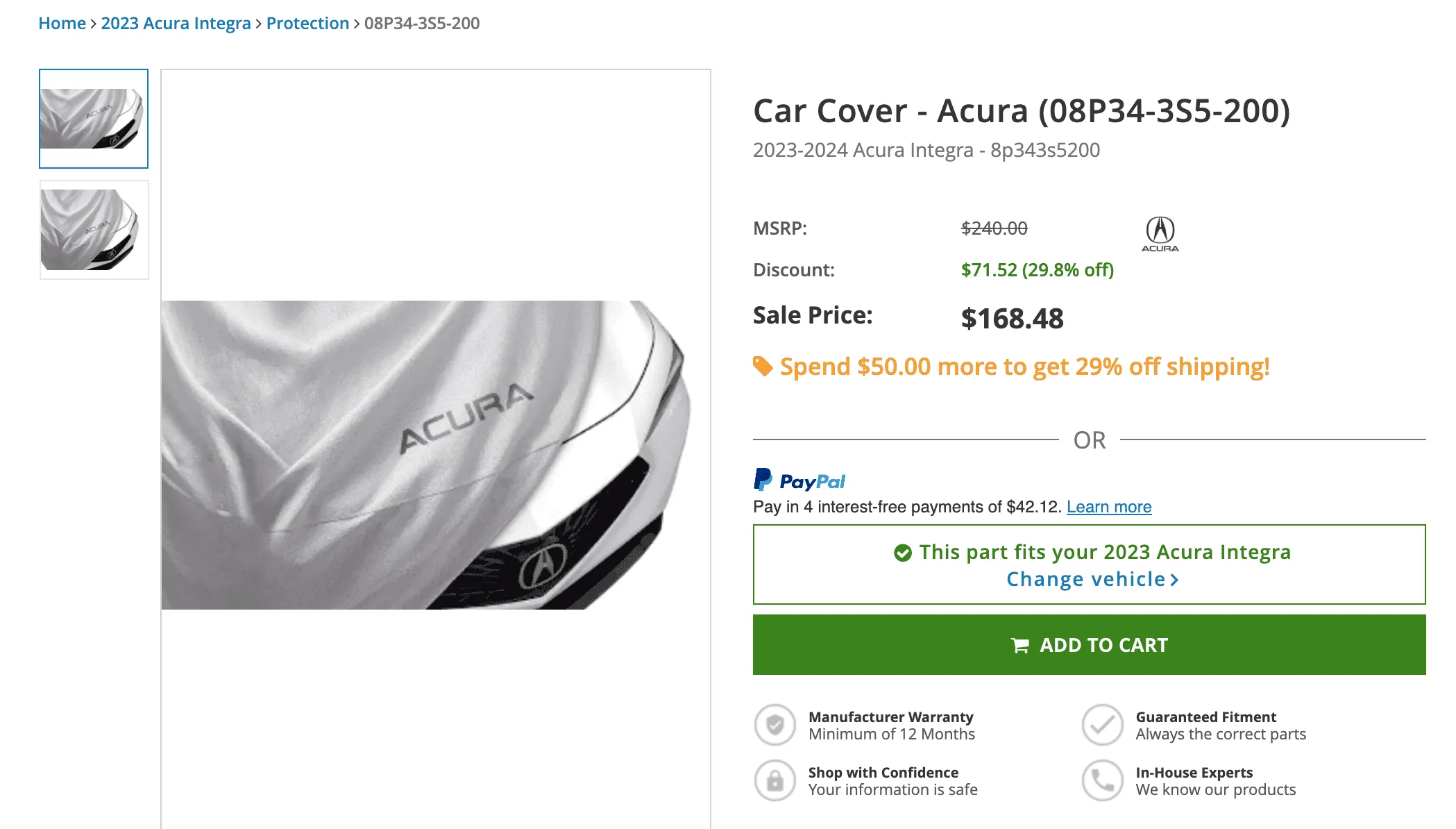Click the orange shipping offer tag icon
Screen dimensions: 1456x829
point(762,366)
